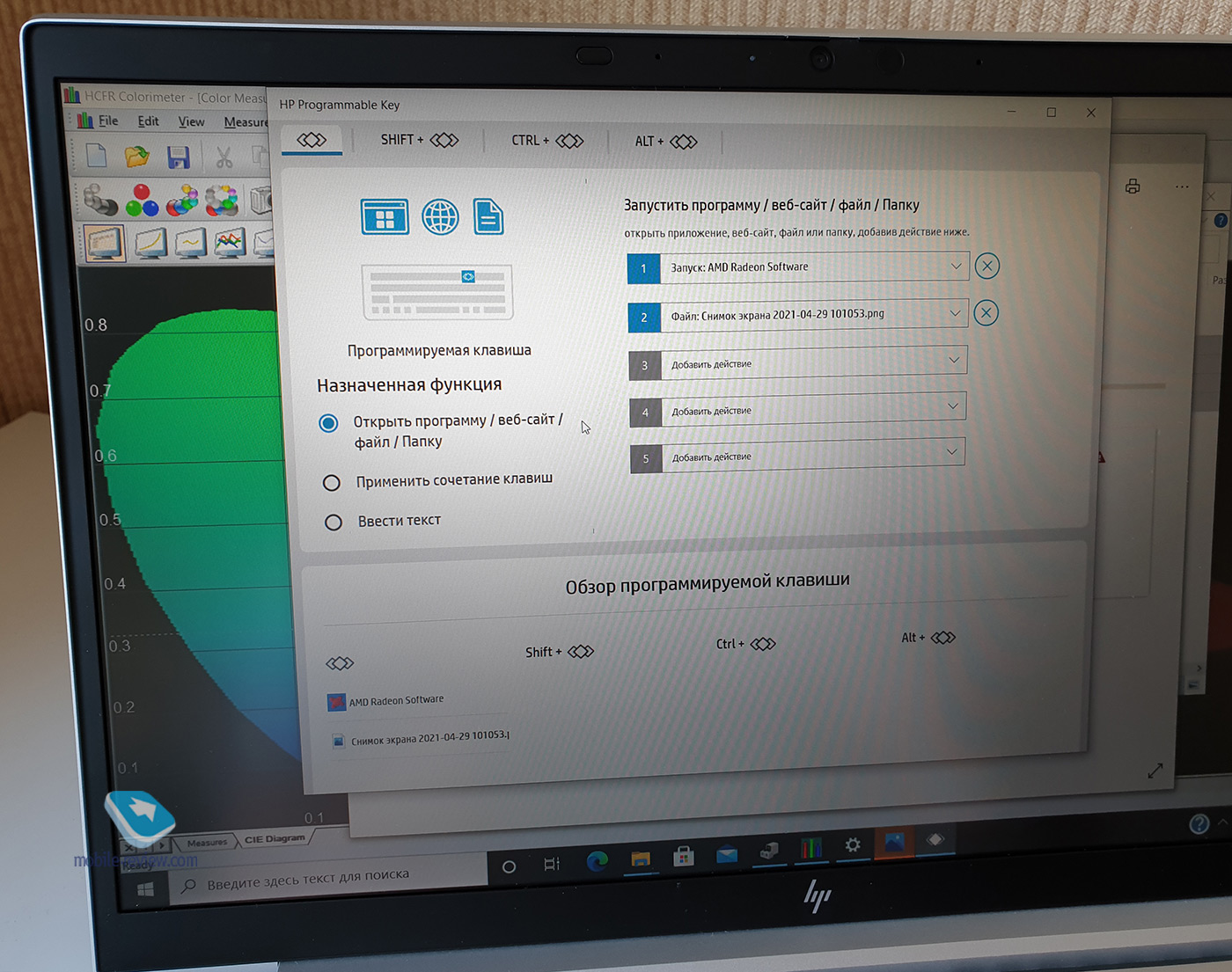Image resolution: width=1232 pixels, height=972 pixels.
Task: Open File Explorer from the taskbar
Action: pos(641,859)
